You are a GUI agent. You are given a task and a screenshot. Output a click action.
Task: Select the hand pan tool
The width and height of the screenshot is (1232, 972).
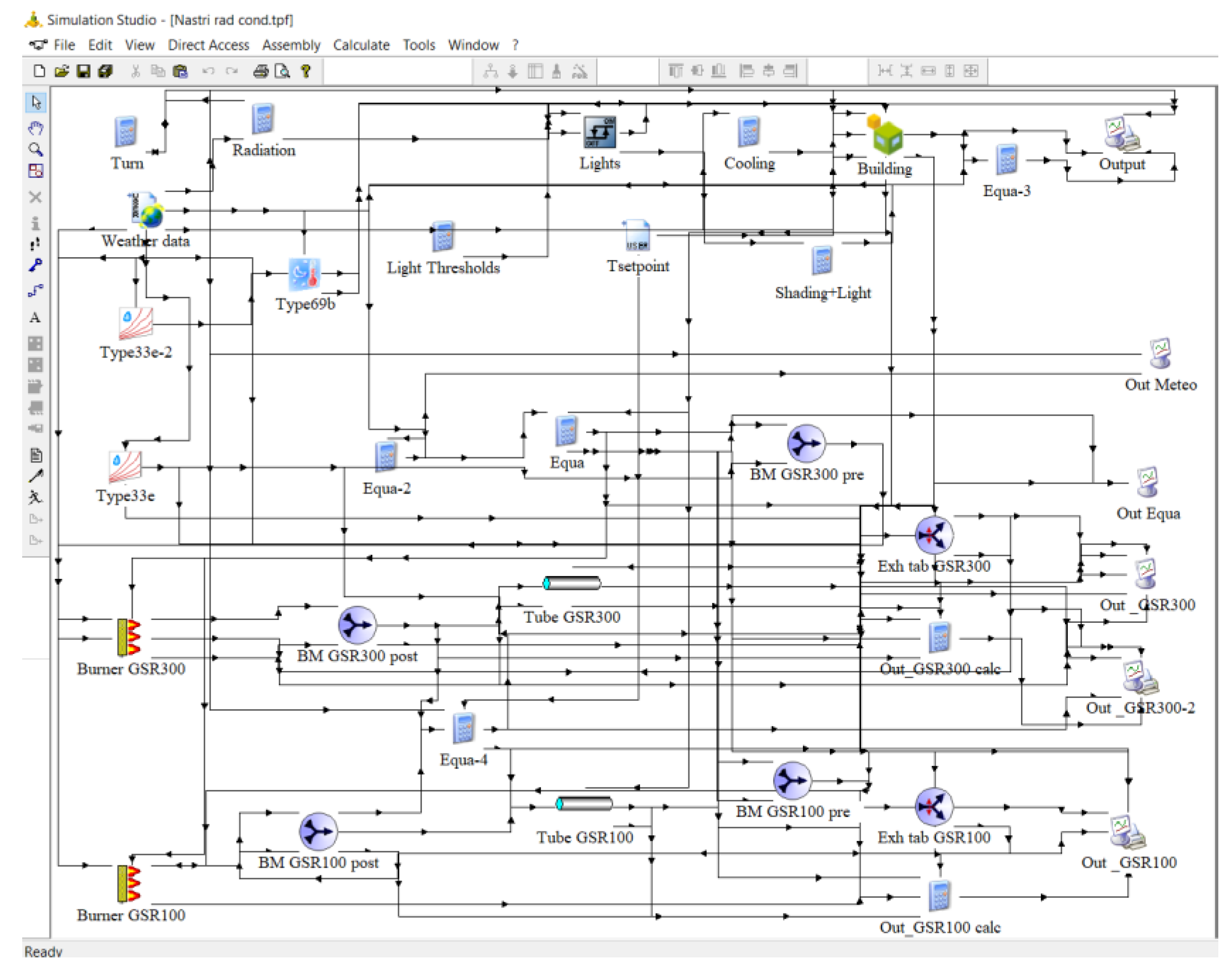(x=36, y=127)
